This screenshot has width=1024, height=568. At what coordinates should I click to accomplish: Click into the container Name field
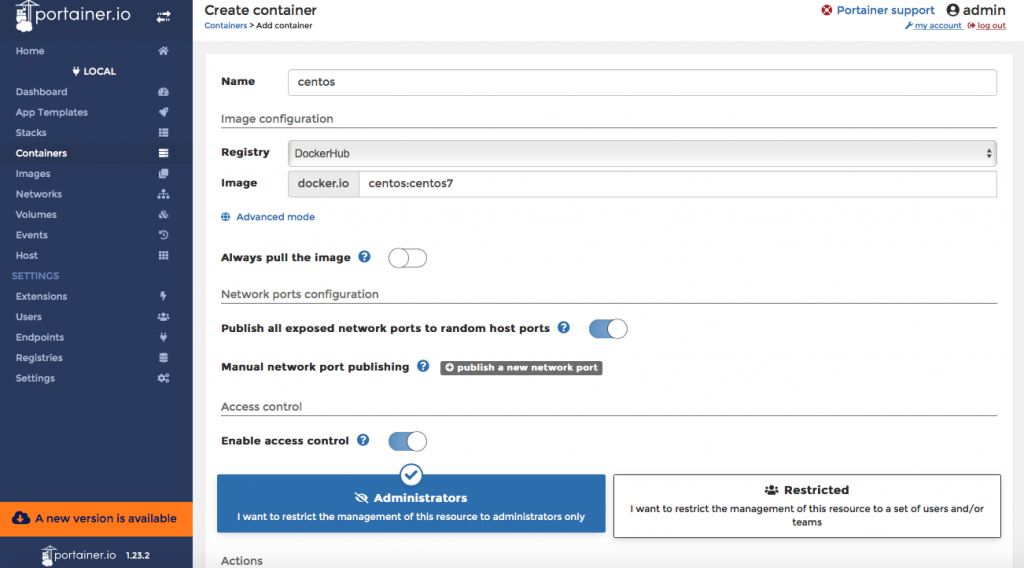(x=642, y=82)
